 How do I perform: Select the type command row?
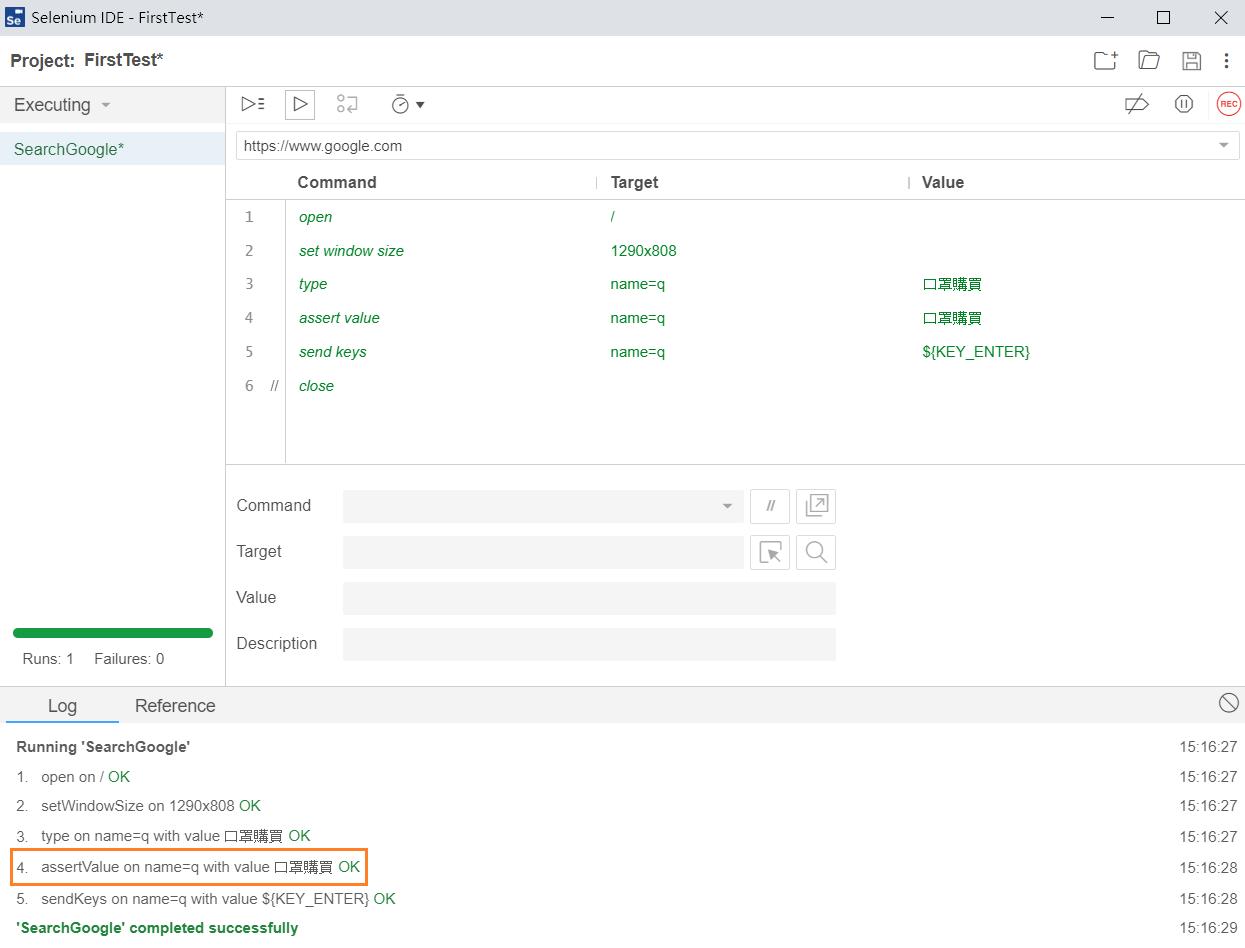pos(735,284)
